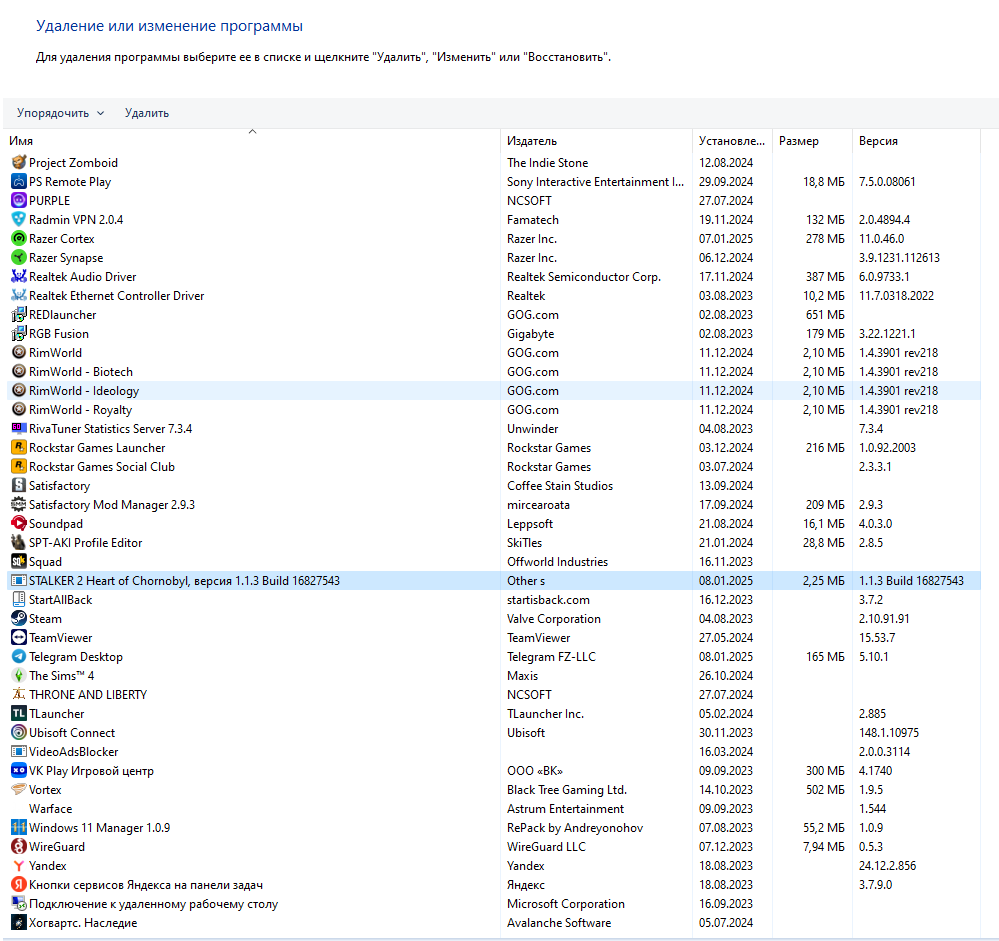Select the Telegram Desktop icon
The width and height of the screenshot is (999, 941).
pyautogui.click(x=19, y=657)
